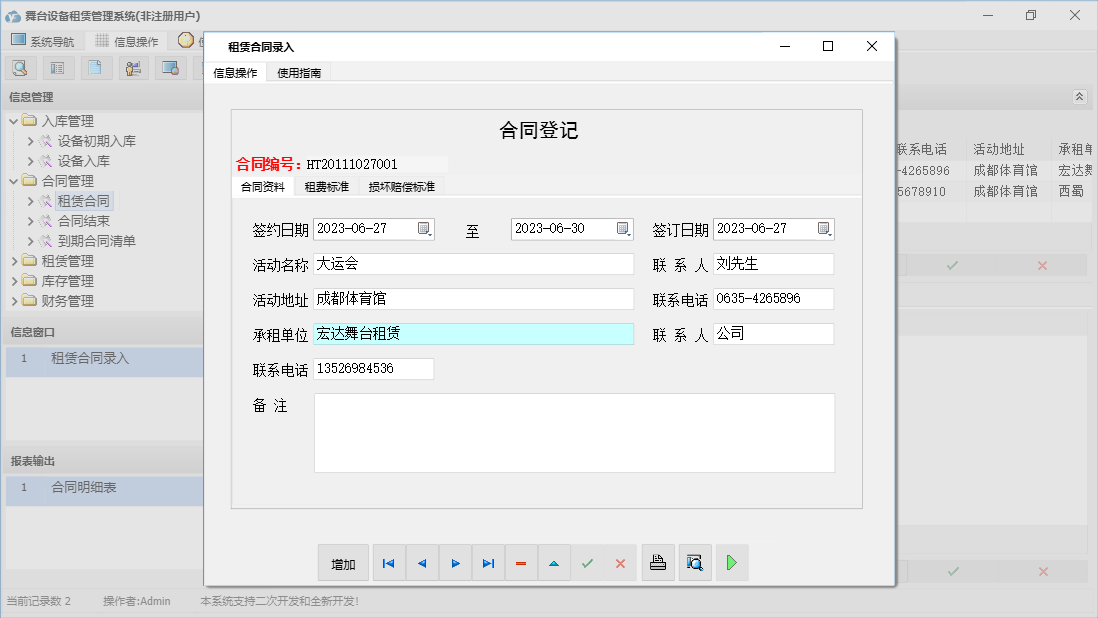The height and width of the screenshot is (618, 1098).
Task: Click the search magnifier icon in top toolbar
Action: (20, 67)
